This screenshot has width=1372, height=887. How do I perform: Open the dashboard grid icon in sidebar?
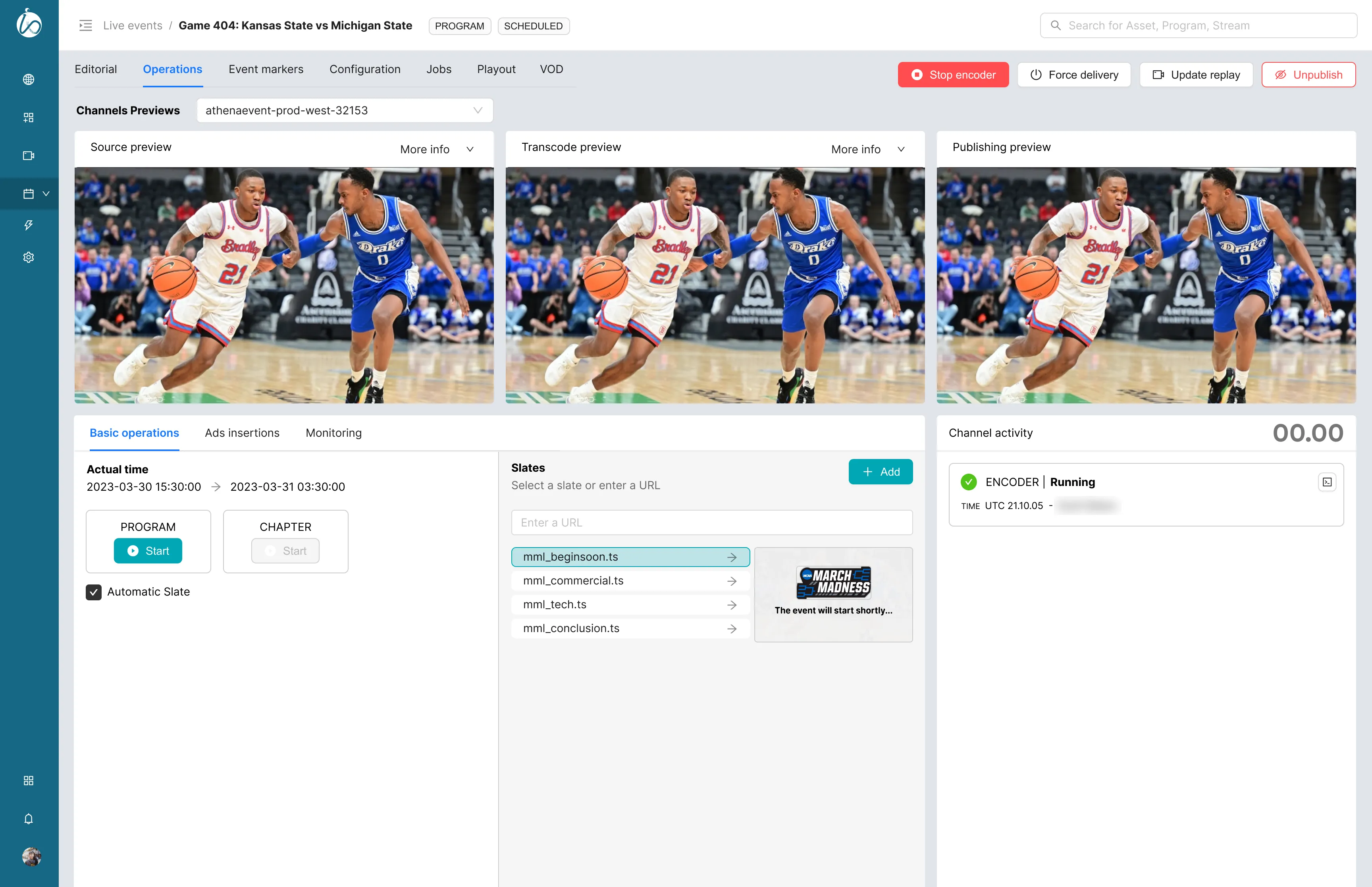tap(28, 118)
